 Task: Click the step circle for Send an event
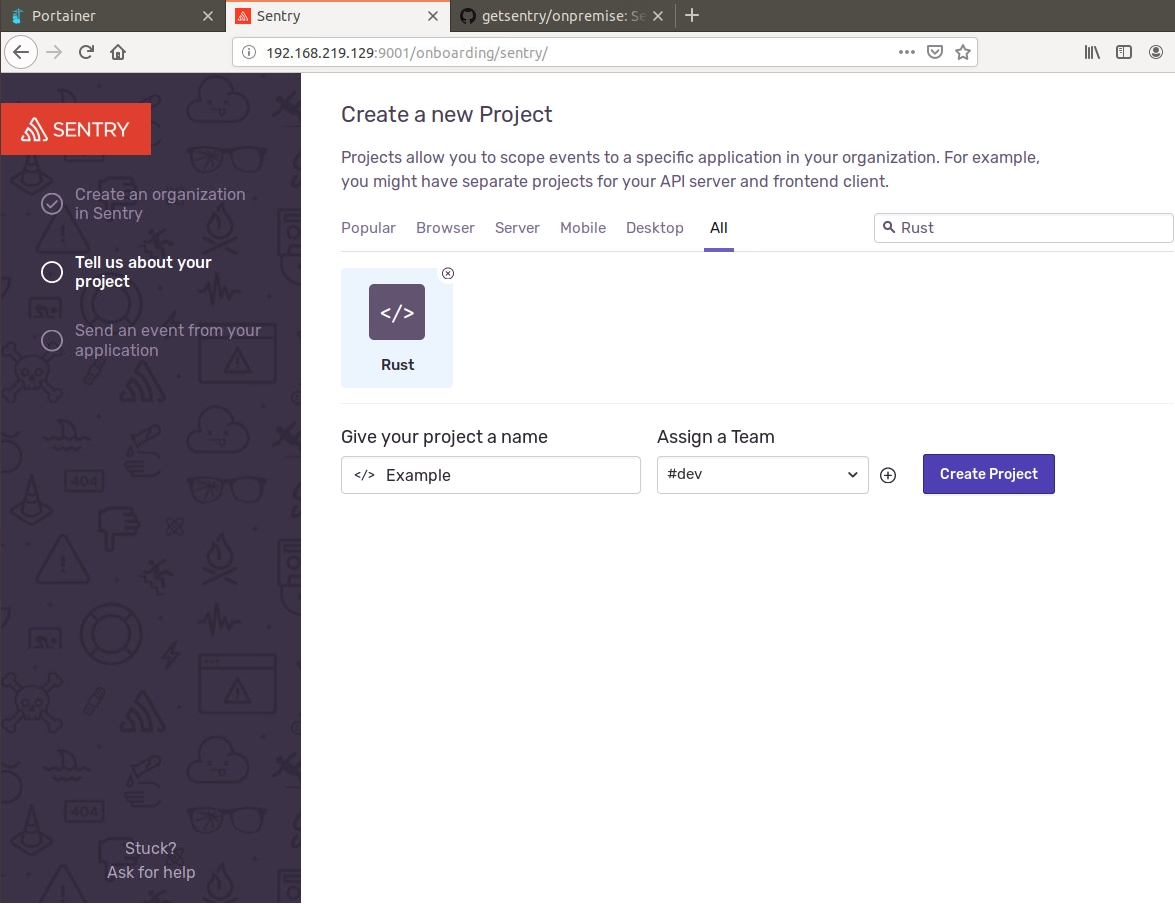(52, 340)
